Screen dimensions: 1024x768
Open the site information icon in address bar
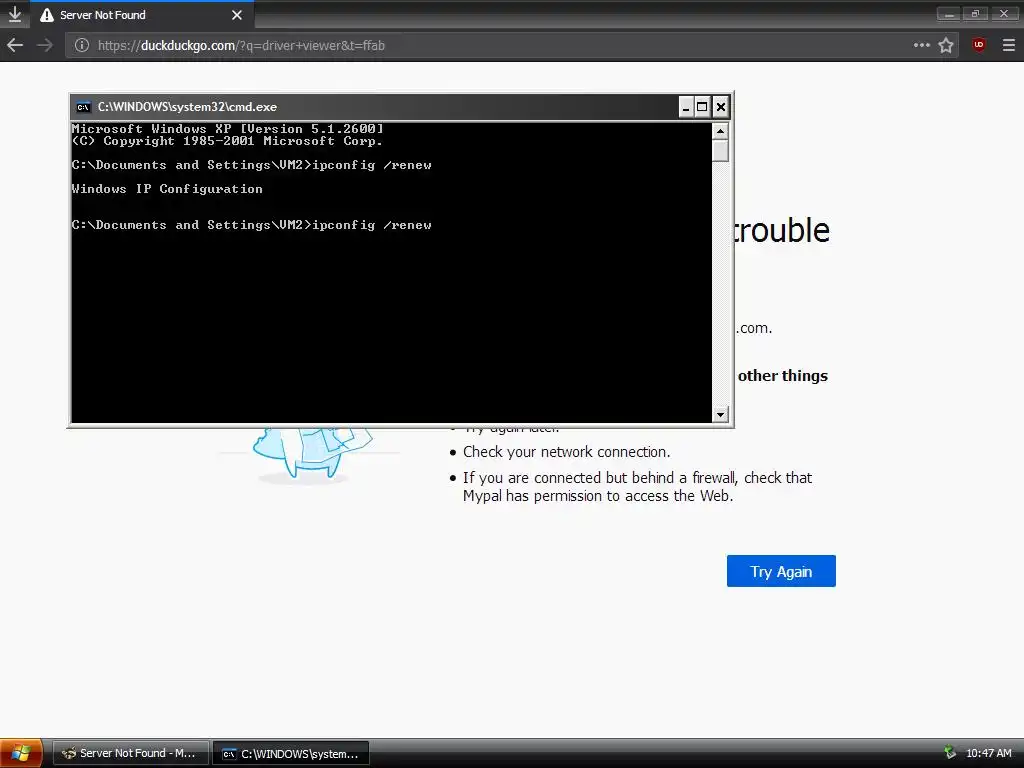82,45
